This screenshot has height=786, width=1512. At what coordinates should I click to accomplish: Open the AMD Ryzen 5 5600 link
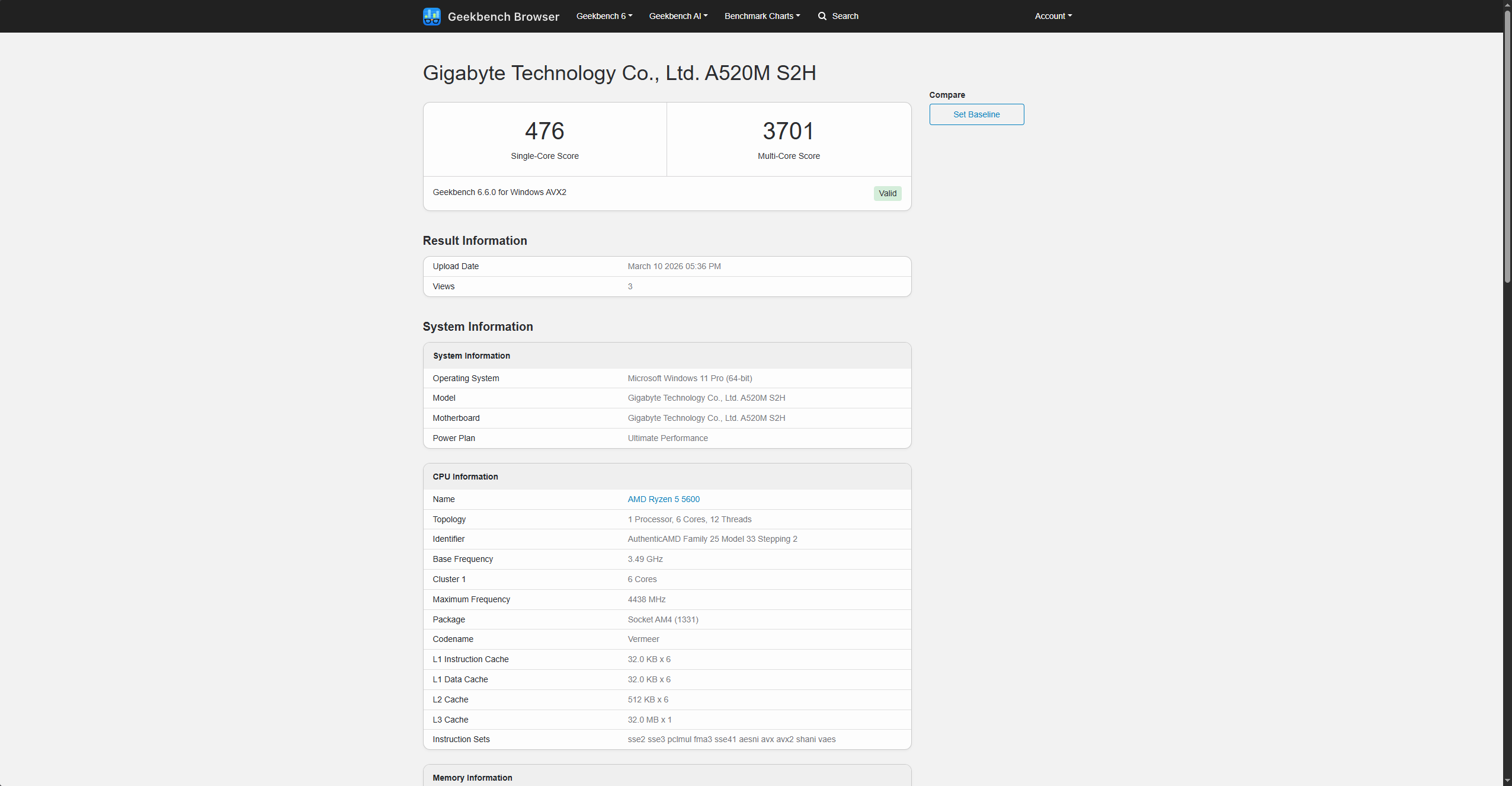[663, 499]
